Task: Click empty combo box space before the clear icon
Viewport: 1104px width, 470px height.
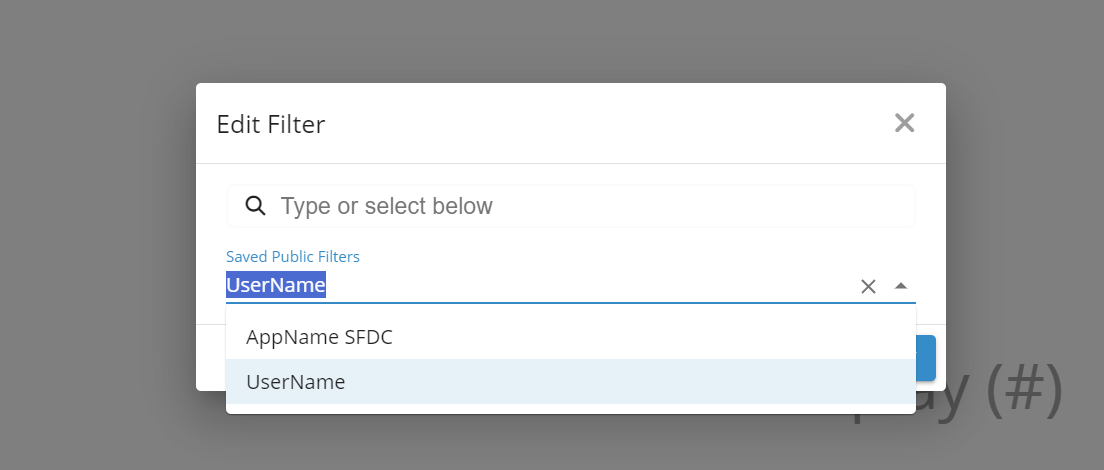Action: pos(600,286)
